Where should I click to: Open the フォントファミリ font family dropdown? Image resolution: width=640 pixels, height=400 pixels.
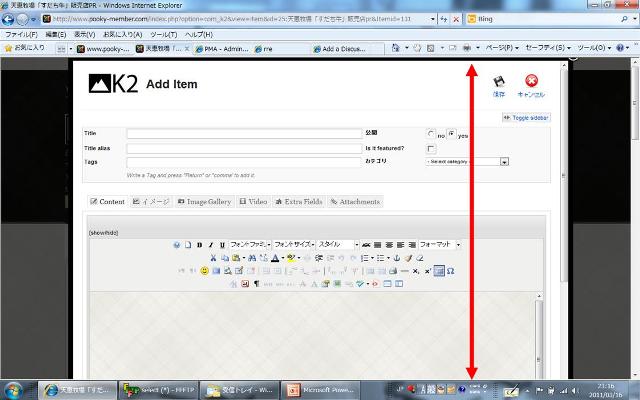click(x=250, y=244)
